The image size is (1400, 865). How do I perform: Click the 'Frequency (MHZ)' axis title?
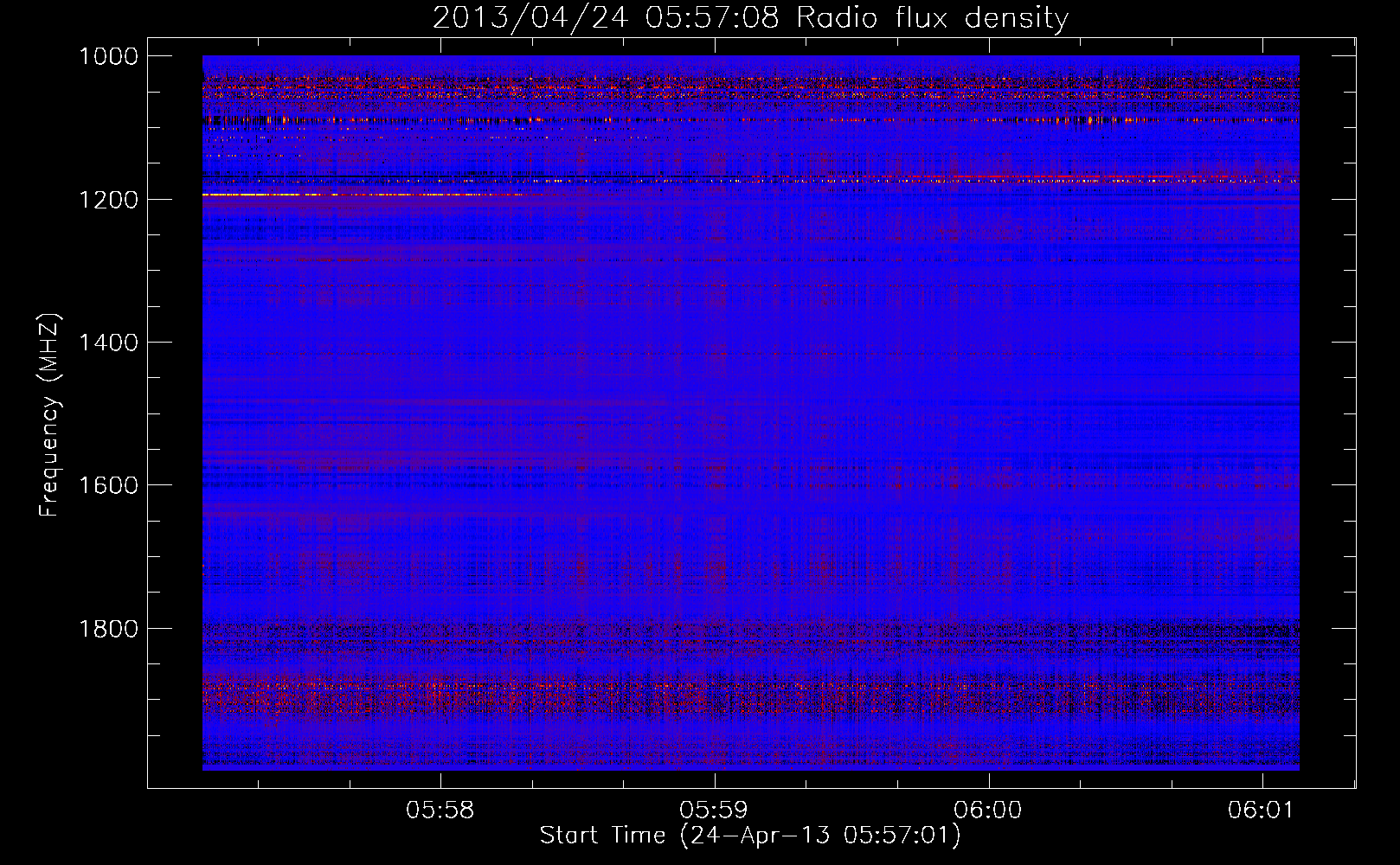point(50,415)
